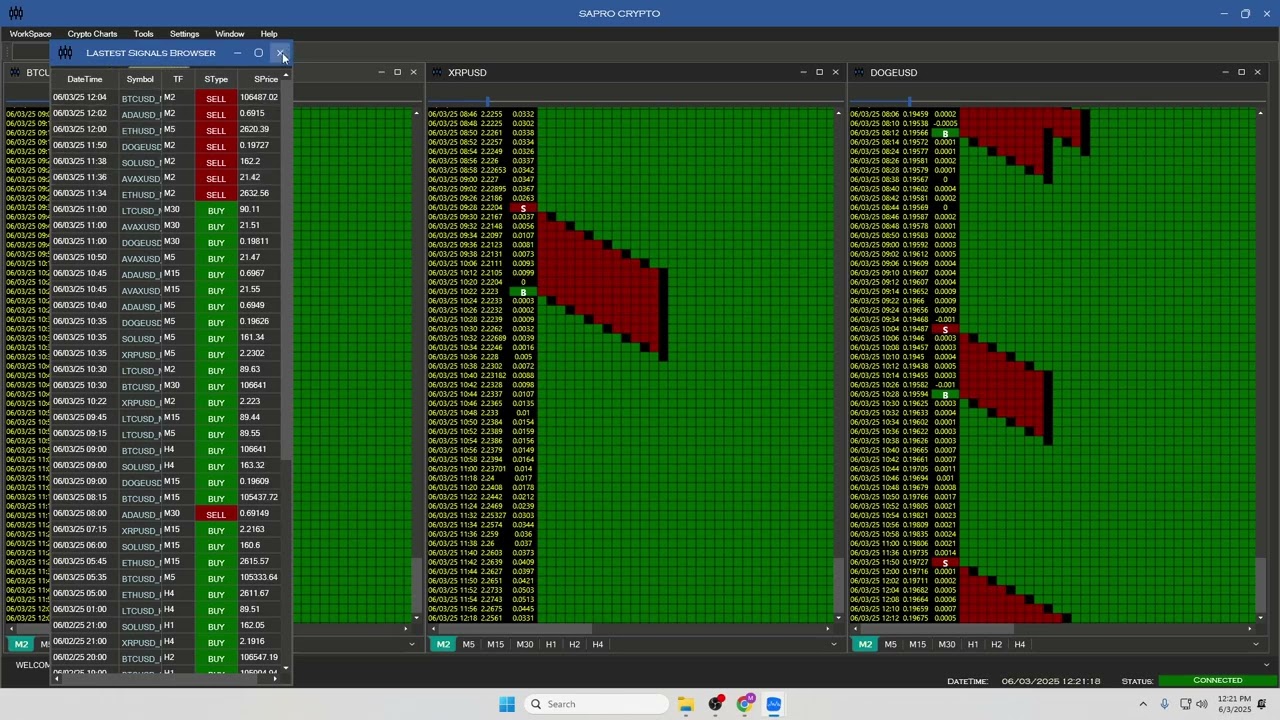Click the XRPUSD chart window icon
1280x720 pixels.
438,72
